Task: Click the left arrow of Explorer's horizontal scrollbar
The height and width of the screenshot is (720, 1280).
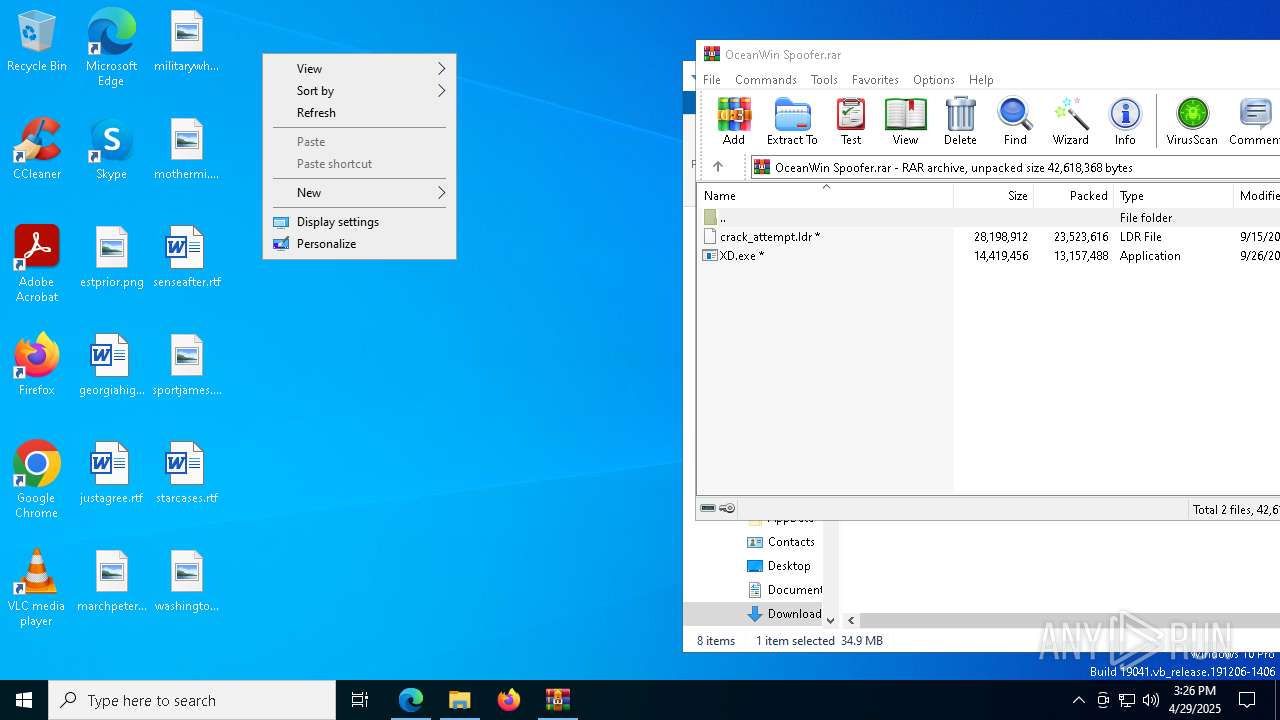Action: tap(851, 621)
